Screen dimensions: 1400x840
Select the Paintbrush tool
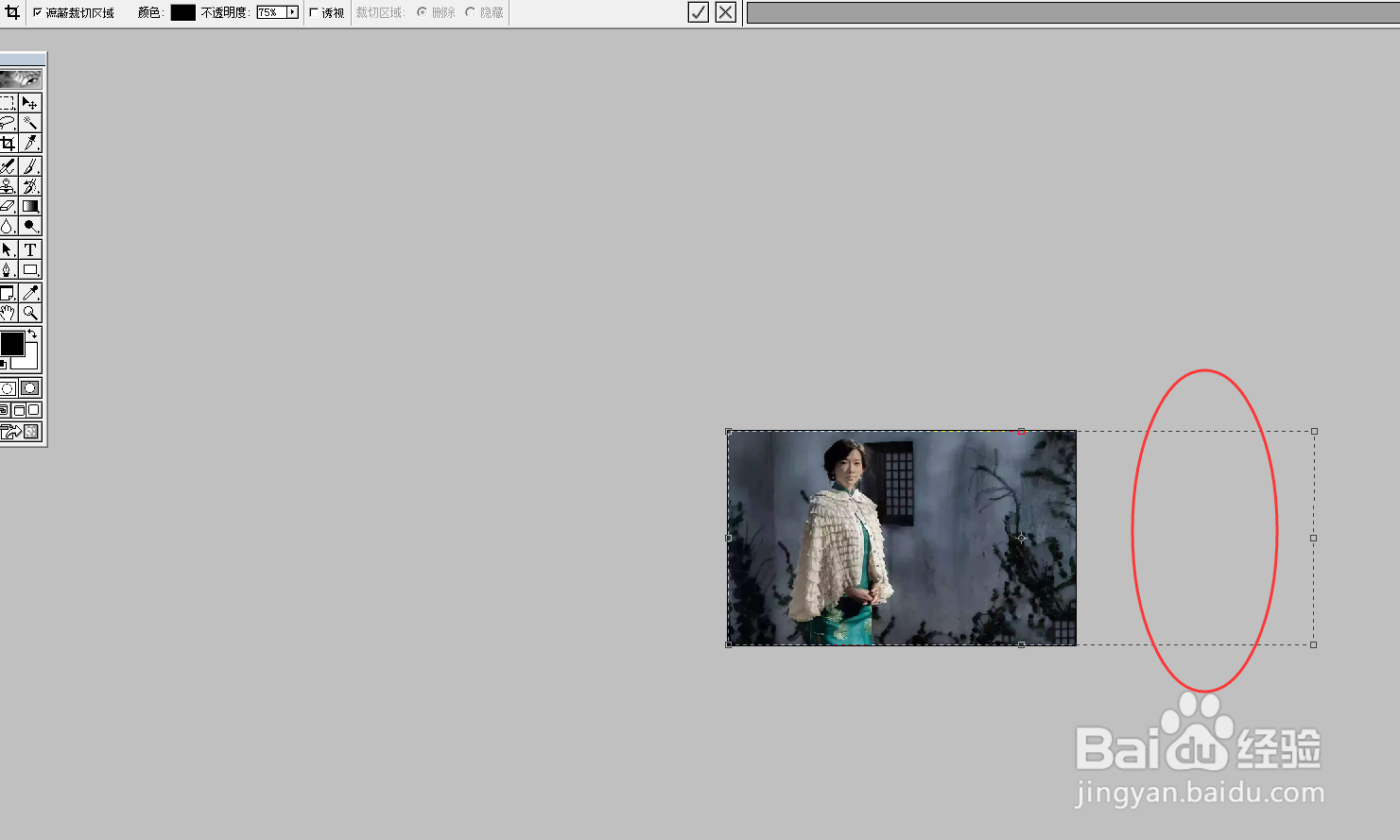(30, 165)
